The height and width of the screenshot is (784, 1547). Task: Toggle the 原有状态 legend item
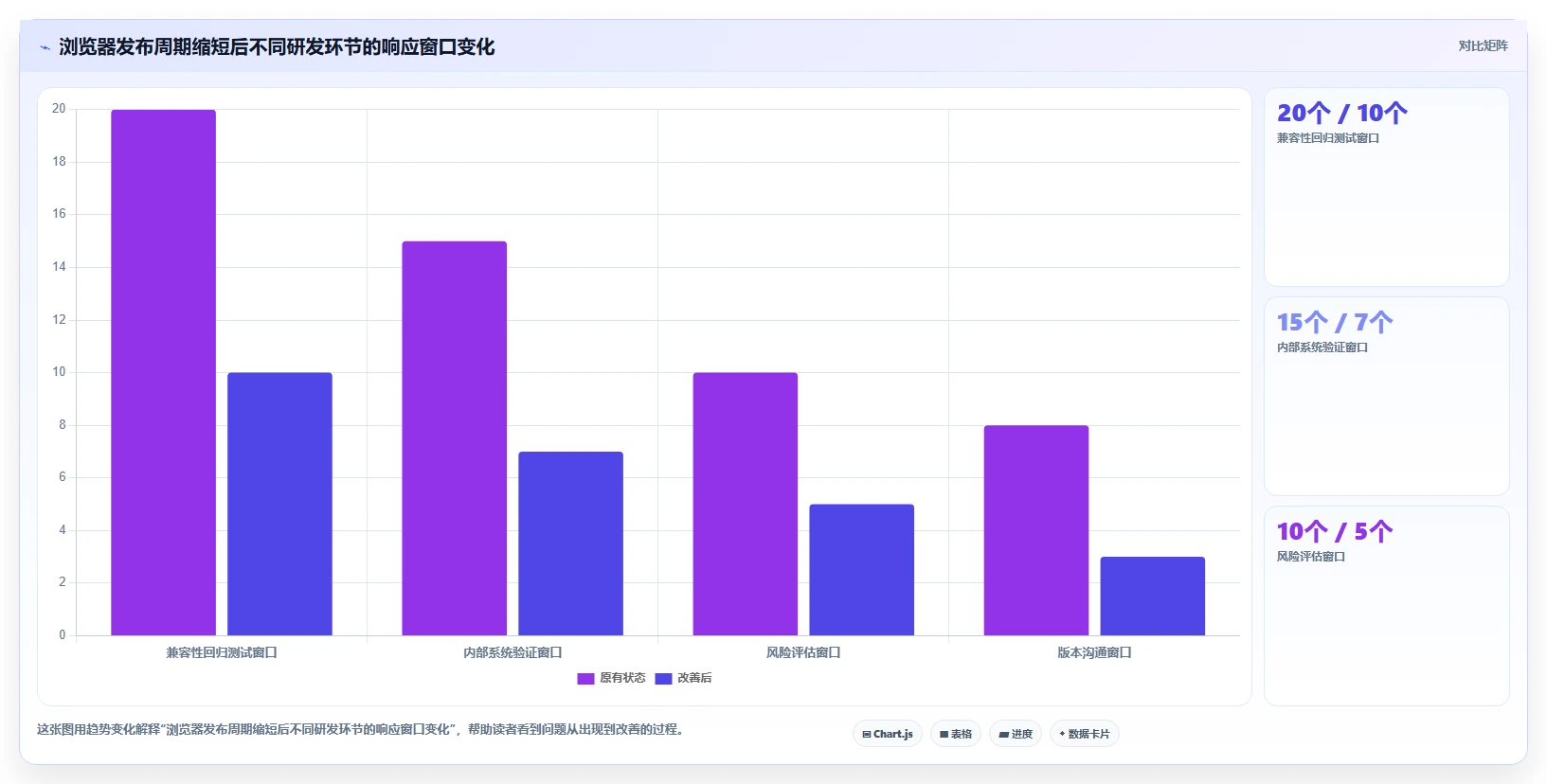[611, 678]
